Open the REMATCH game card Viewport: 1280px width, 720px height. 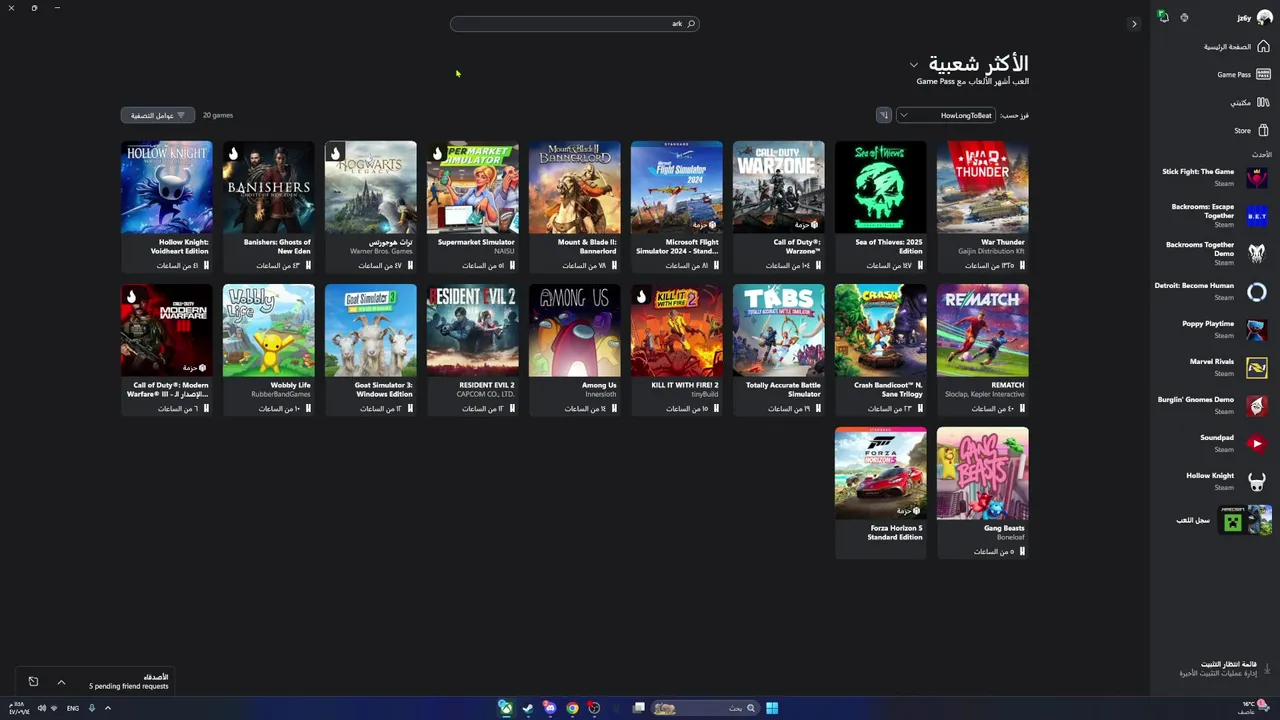pos(982,349)
